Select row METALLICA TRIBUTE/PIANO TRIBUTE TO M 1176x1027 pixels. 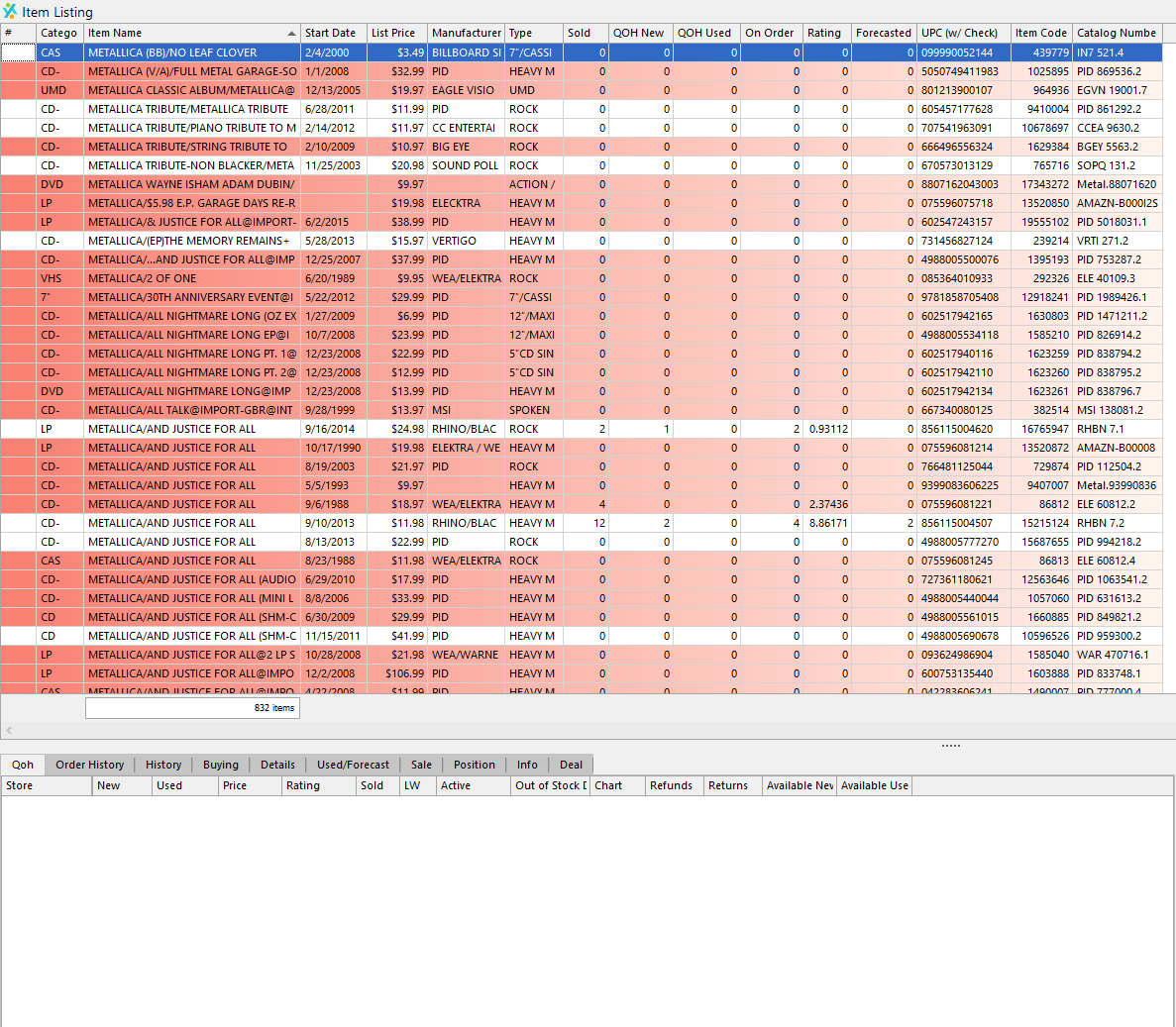tap(582, 128)
